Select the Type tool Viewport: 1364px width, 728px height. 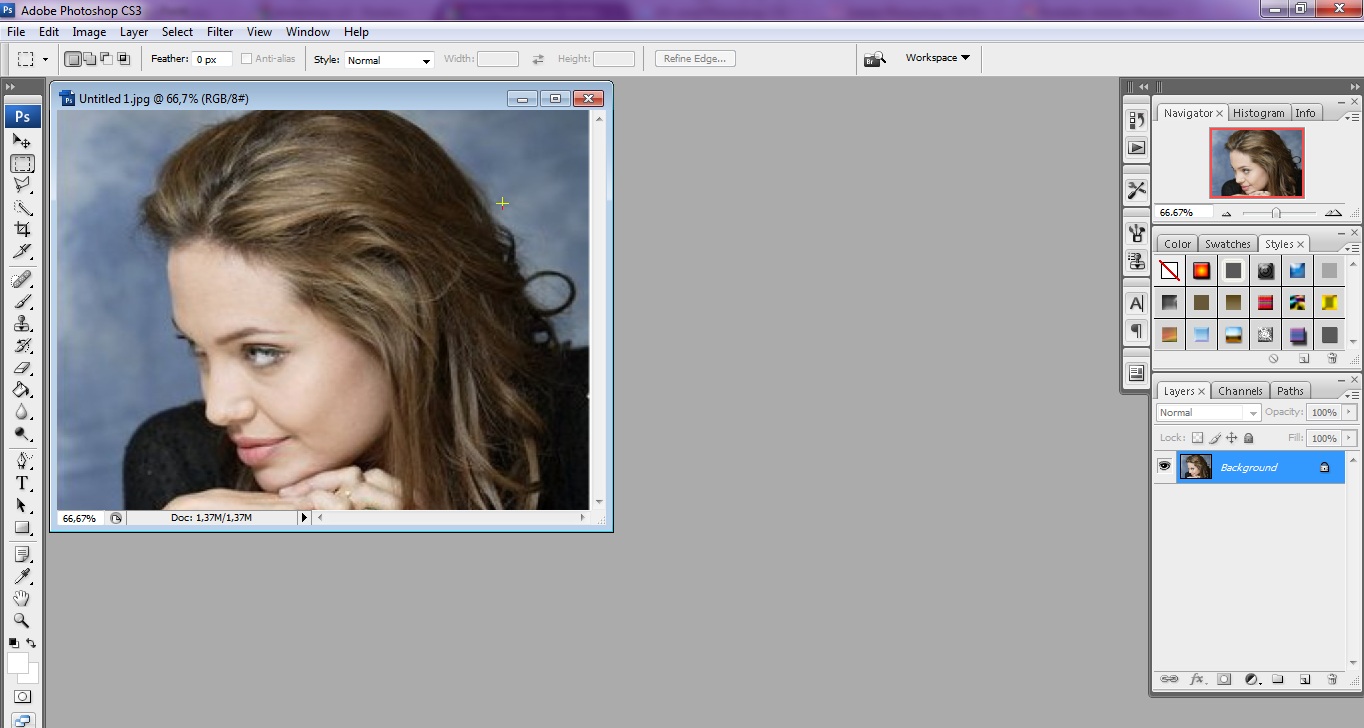point(22,483)
